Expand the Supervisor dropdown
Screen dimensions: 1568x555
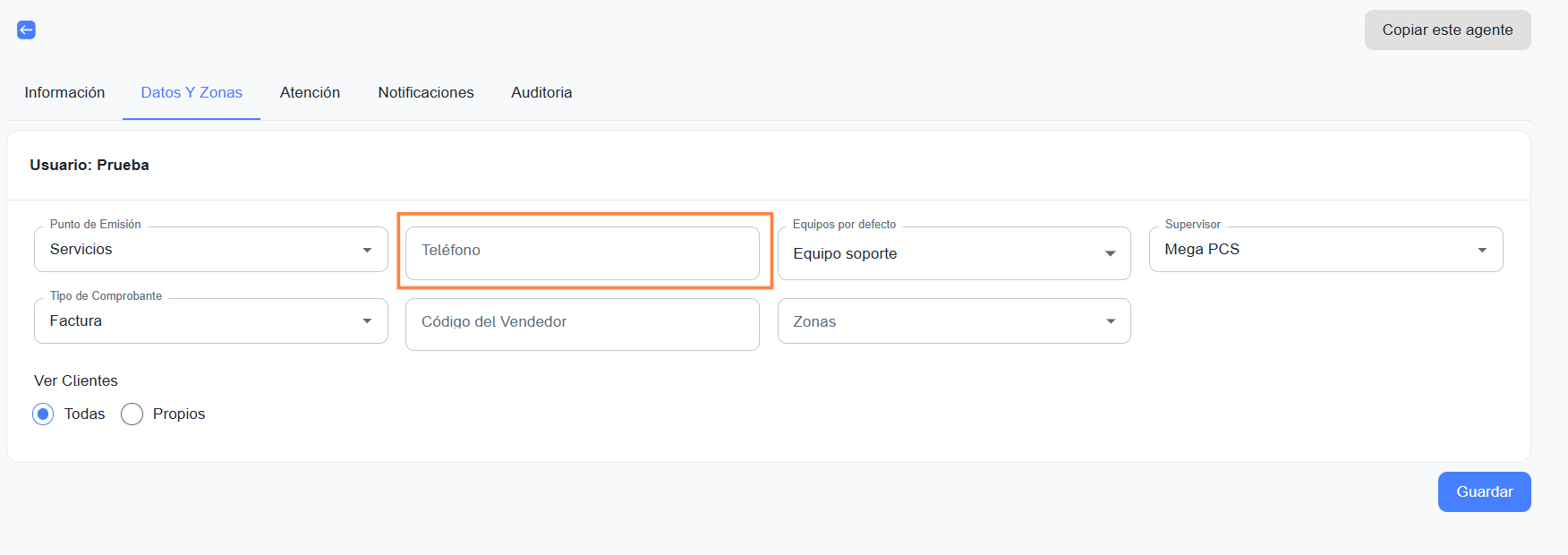pos(1325,250)
